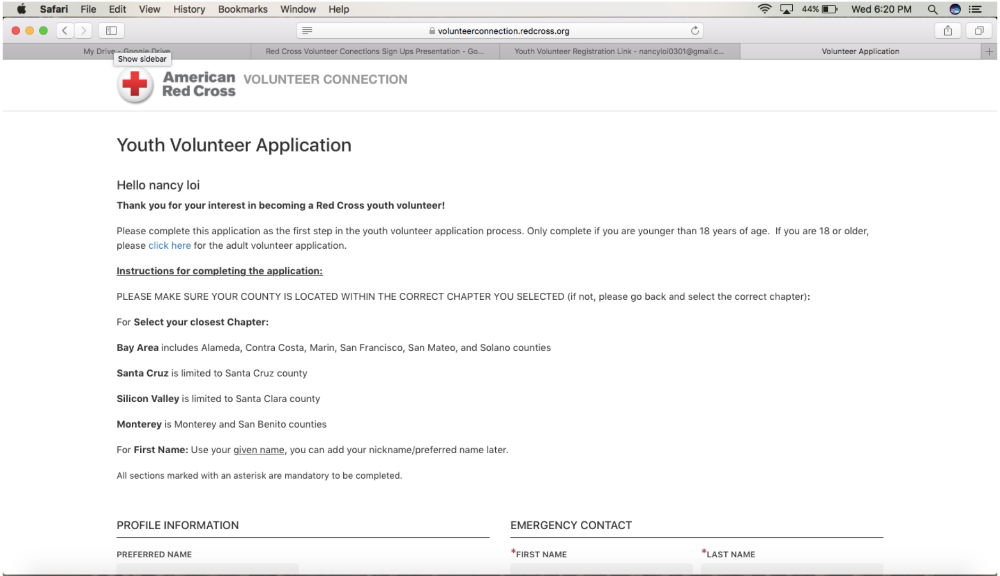Image resolution: width=1000 pixels, height=576 pixels.
Task: Go back using the back arrow
Action: pos(64,30)
